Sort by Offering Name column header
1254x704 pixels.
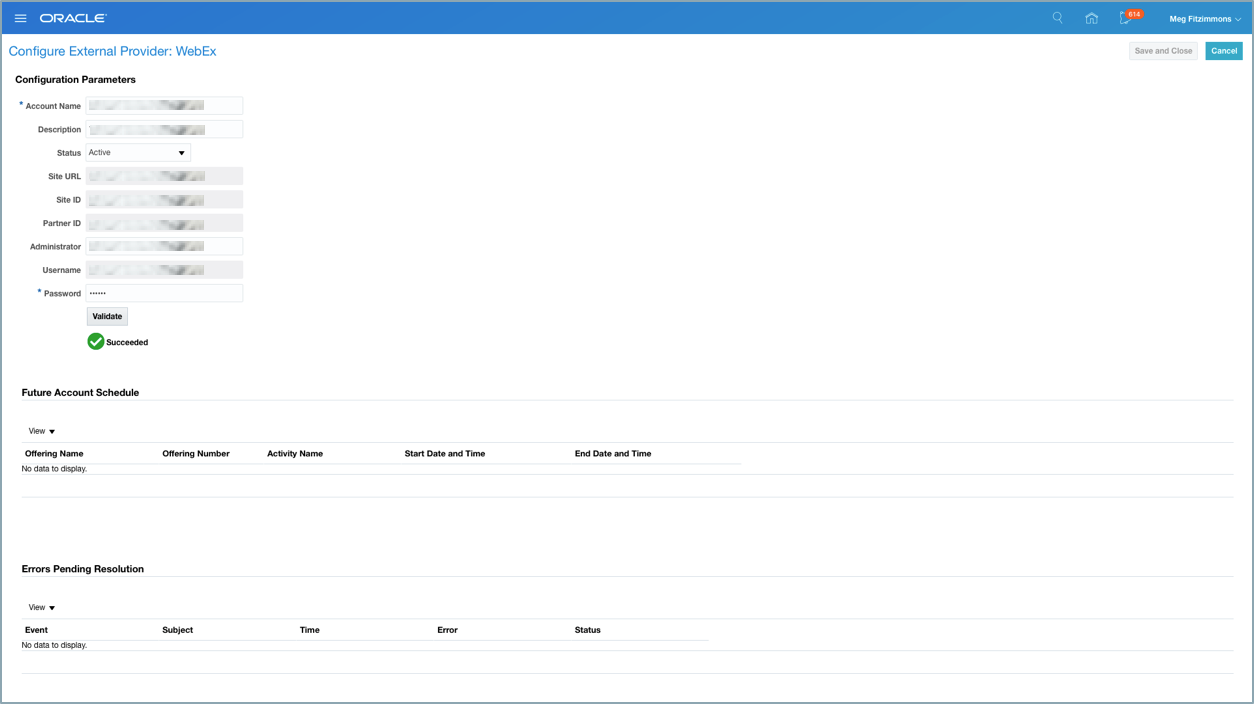(x=54, y=454)
